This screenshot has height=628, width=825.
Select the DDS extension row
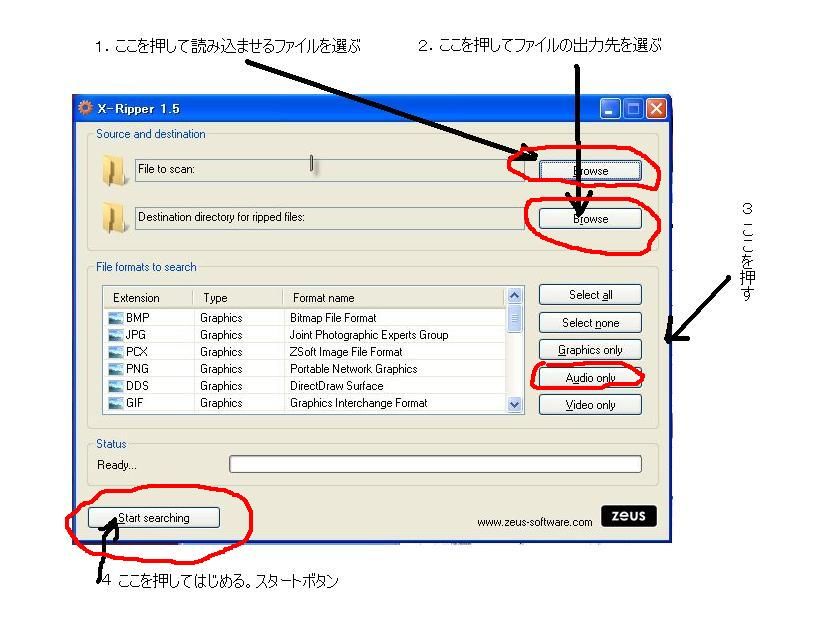click(305, 386)
